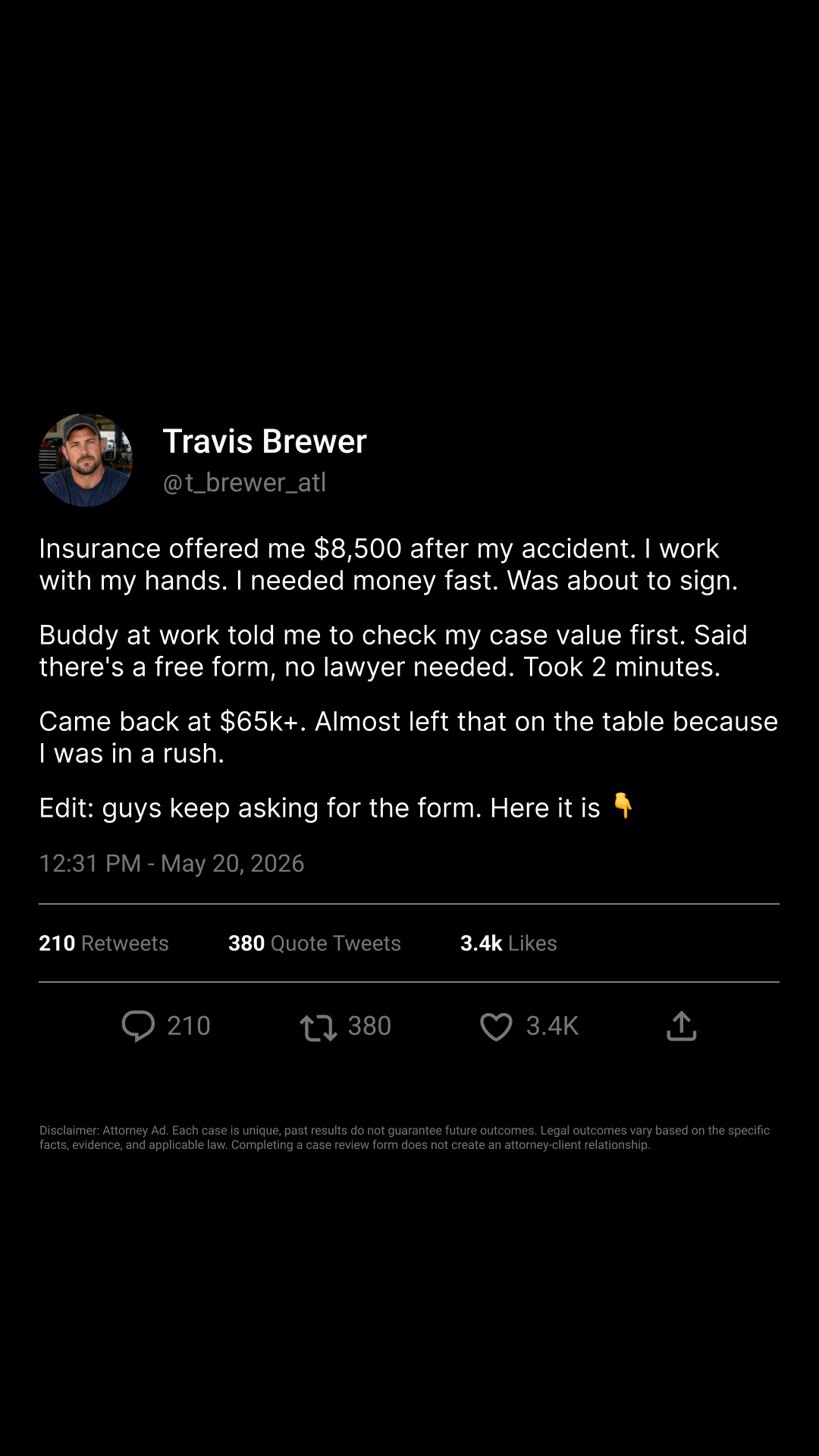
Task: Click the pointing-down hand emoji
Action: (x=623, y=805)
